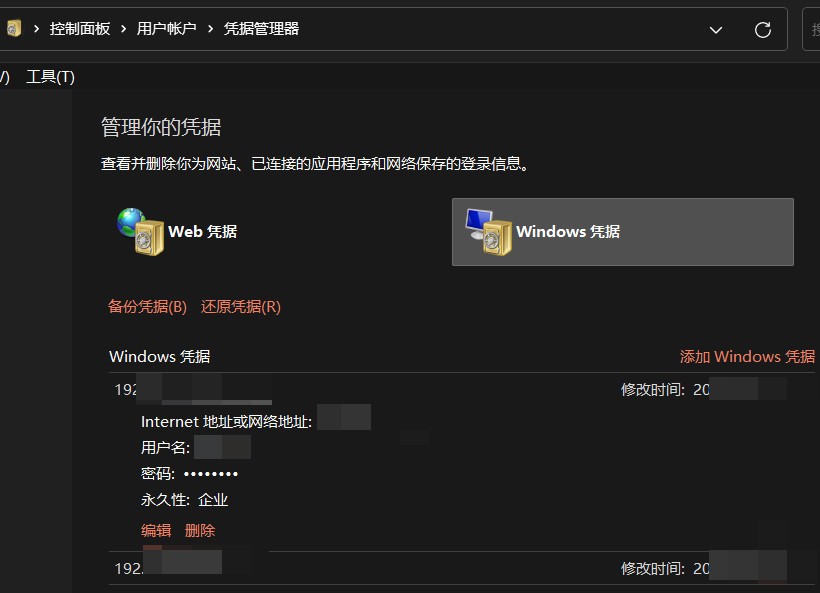Click the Credential Manager icon in address bar
Screen dimensions: 820x593
click(x=14, y=28)
